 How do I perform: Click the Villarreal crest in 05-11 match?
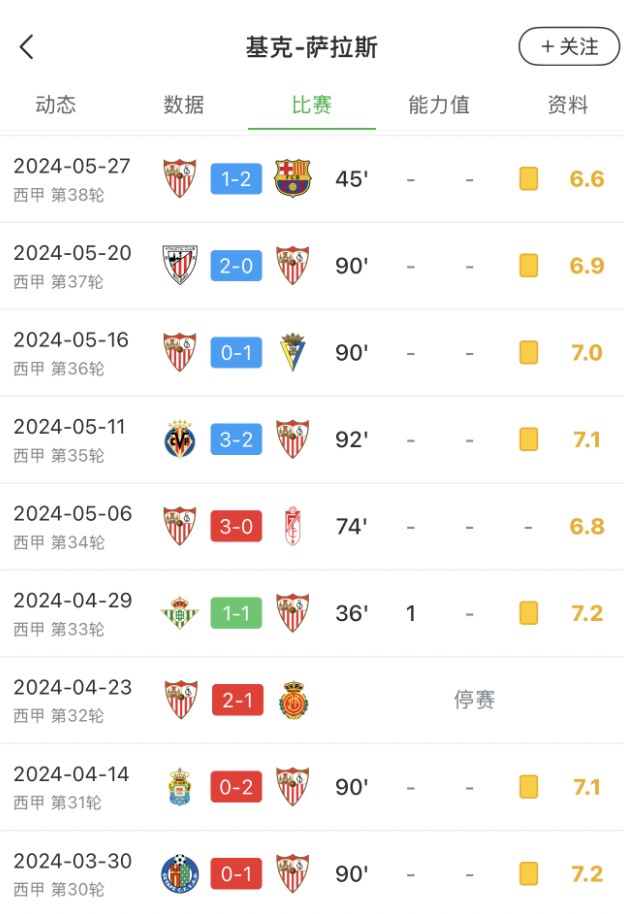180,440
